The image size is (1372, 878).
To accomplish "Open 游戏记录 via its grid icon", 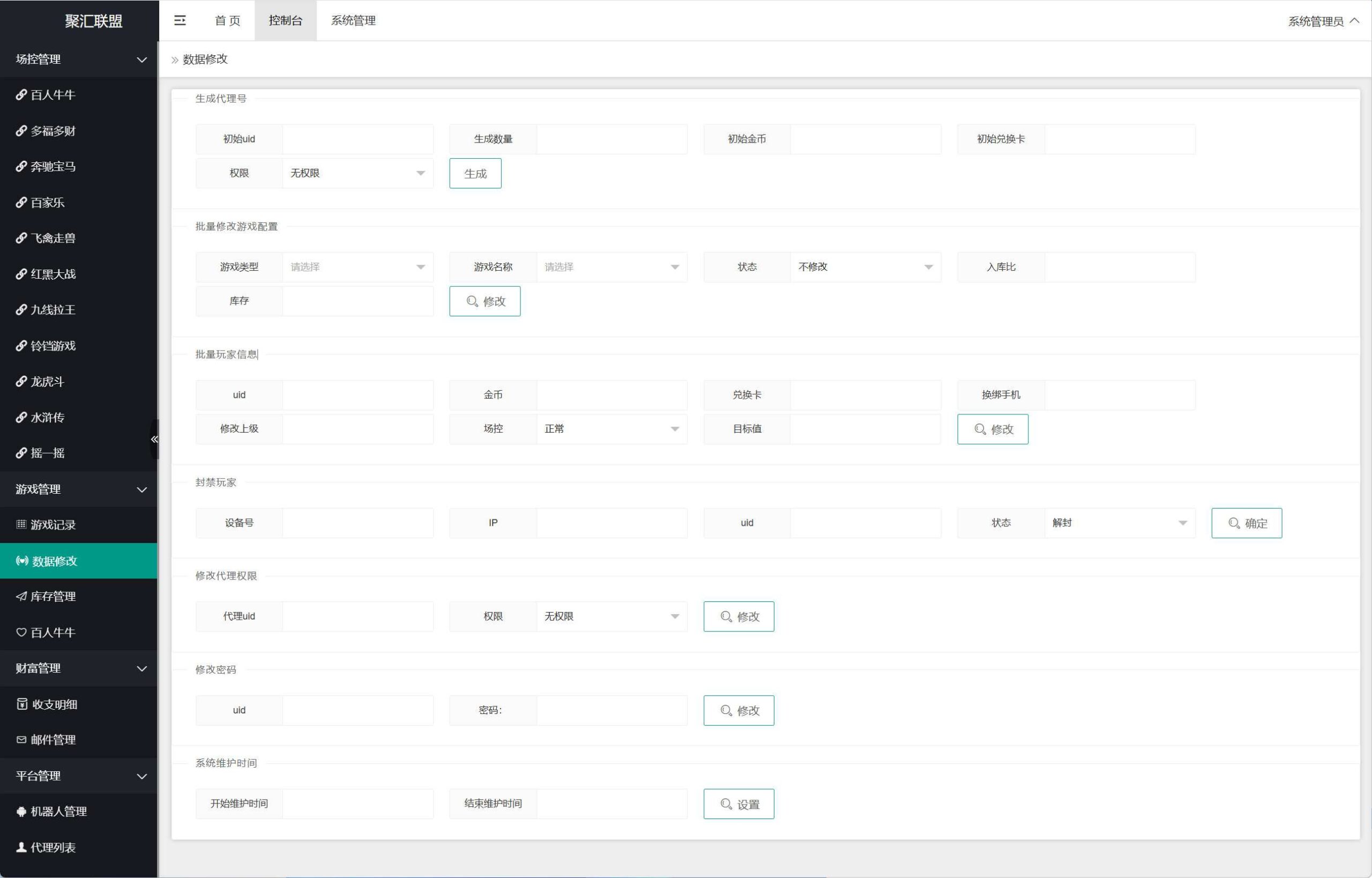I will [21, 525].
